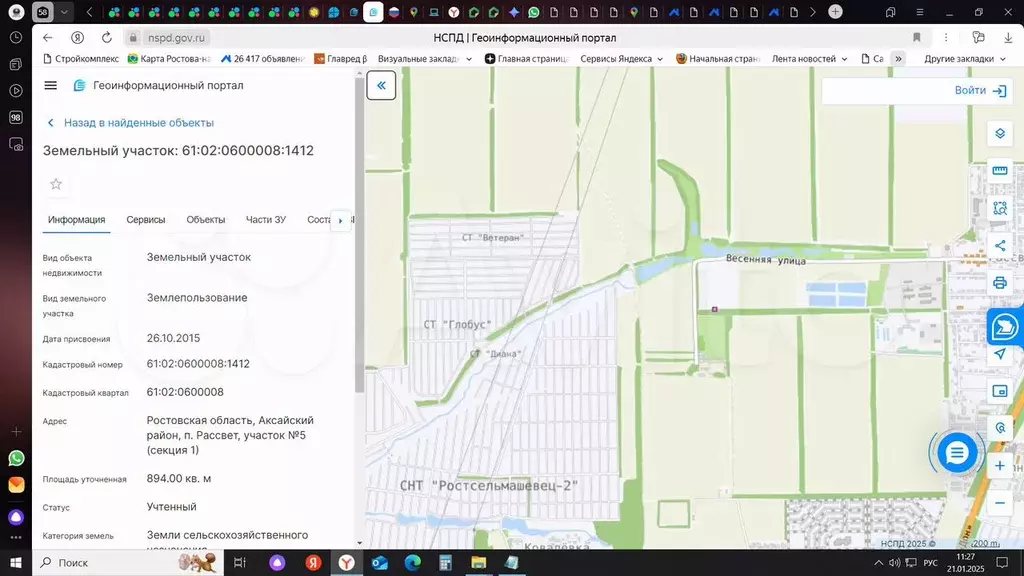
Task: Select cadastral quarter 61:02:0600008 value
Action: (x=185, y=392)
